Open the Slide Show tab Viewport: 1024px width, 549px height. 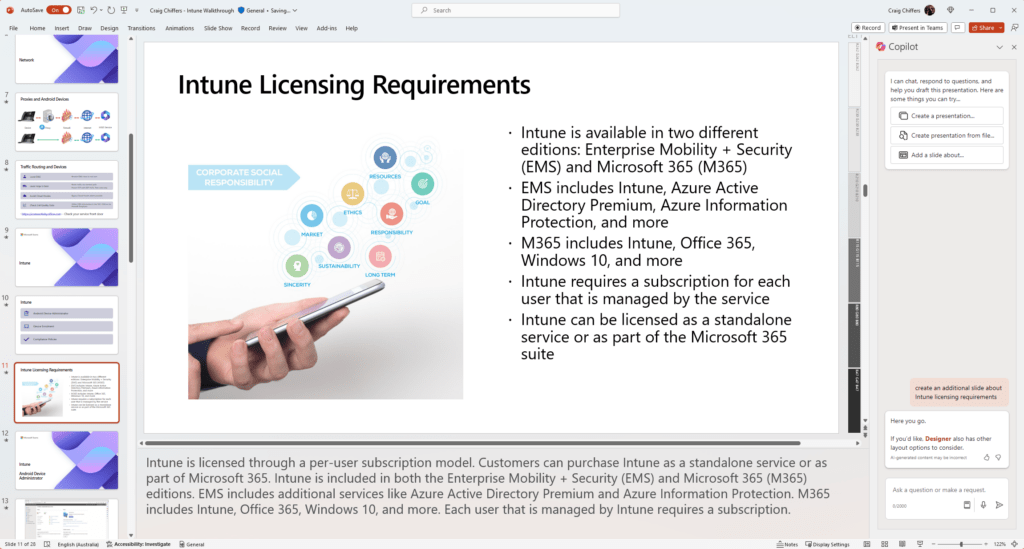click(218, 29)
